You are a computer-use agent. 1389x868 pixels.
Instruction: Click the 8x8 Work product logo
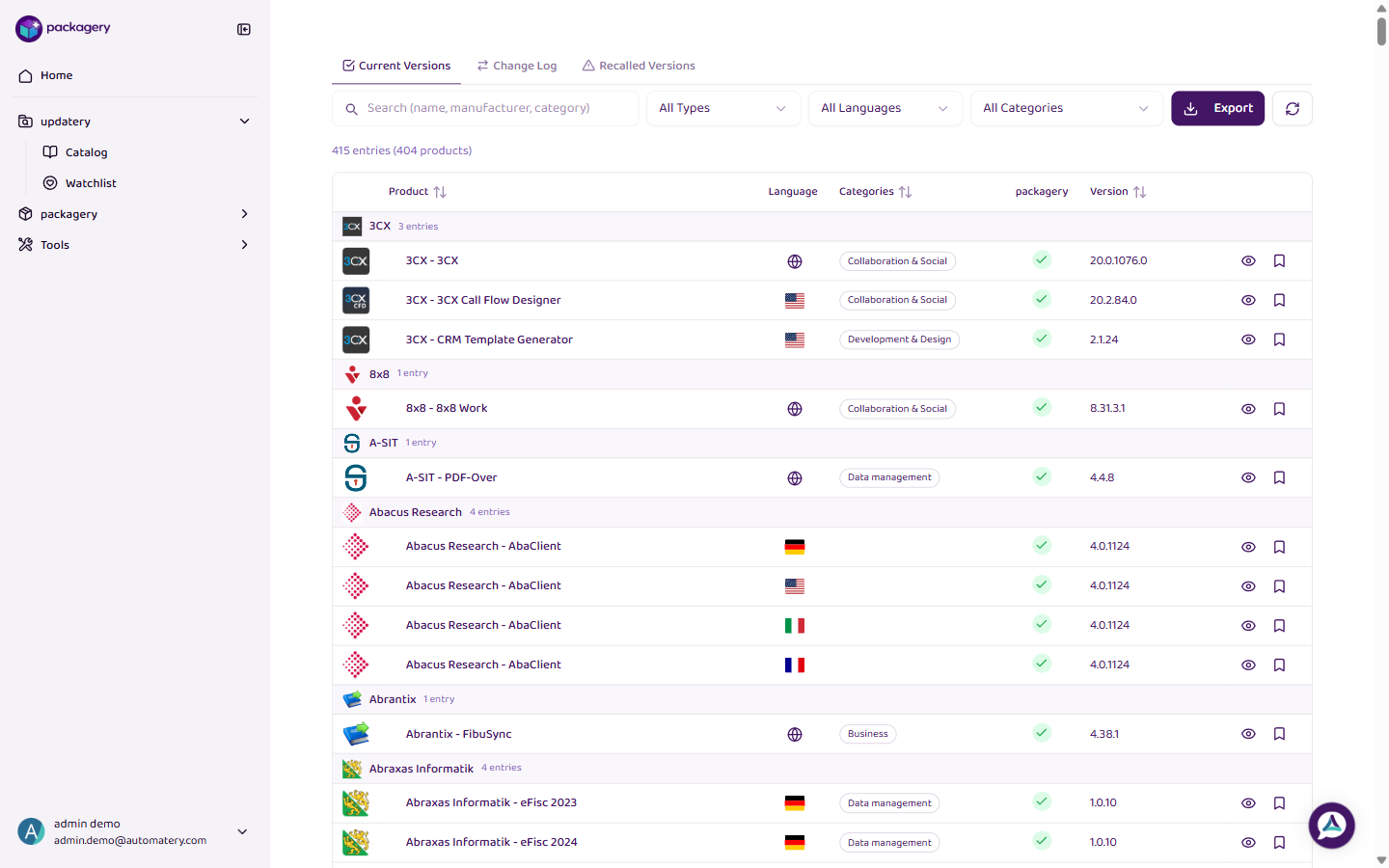[356, 409]
